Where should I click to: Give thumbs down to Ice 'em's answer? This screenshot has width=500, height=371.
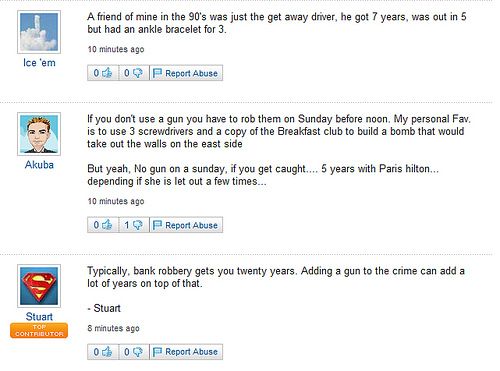[x=134, y=73]
